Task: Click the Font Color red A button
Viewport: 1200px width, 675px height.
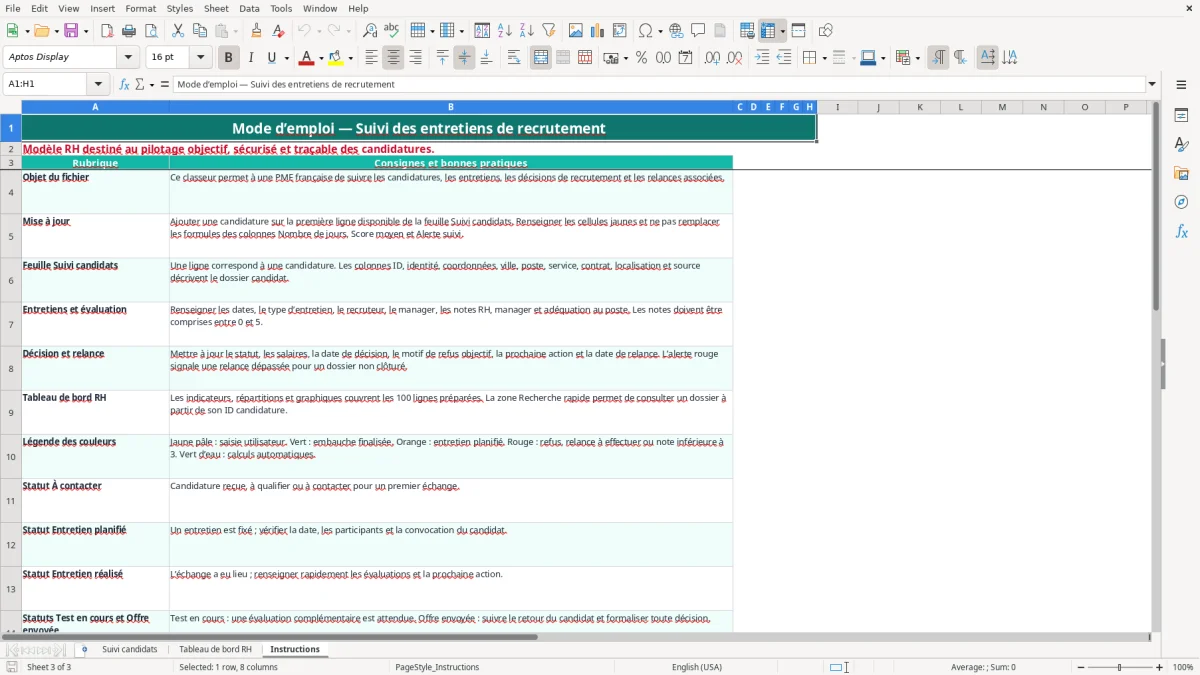Action: point(306,58)
